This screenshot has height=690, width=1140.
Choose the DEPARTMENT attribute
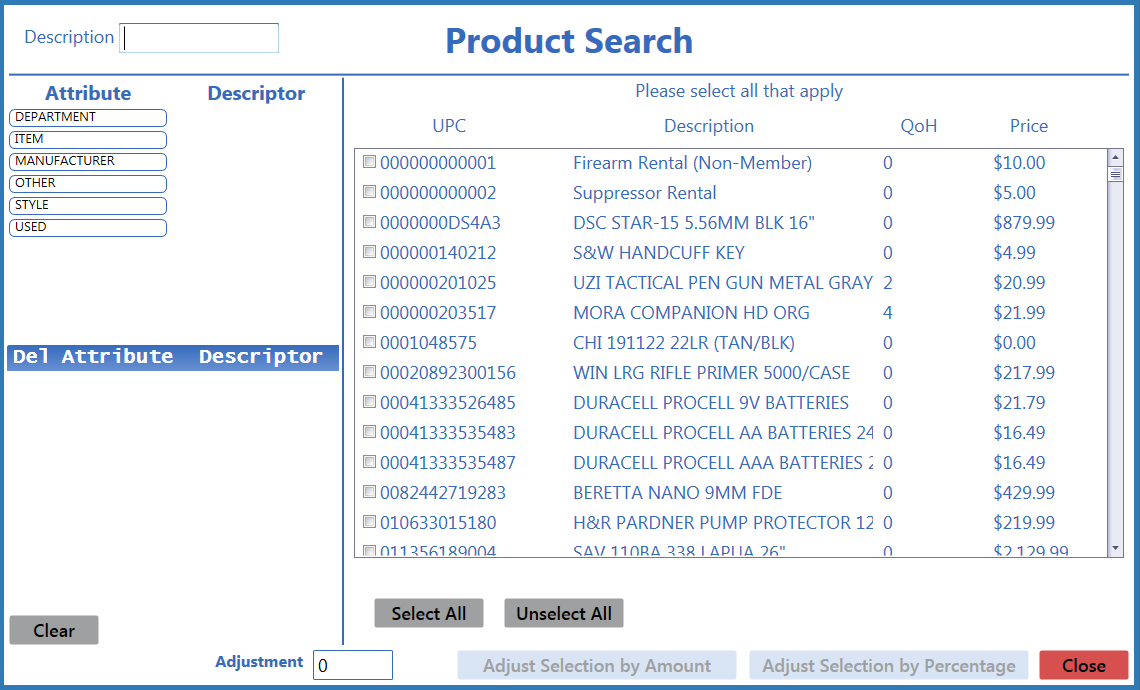click(88, 118)
